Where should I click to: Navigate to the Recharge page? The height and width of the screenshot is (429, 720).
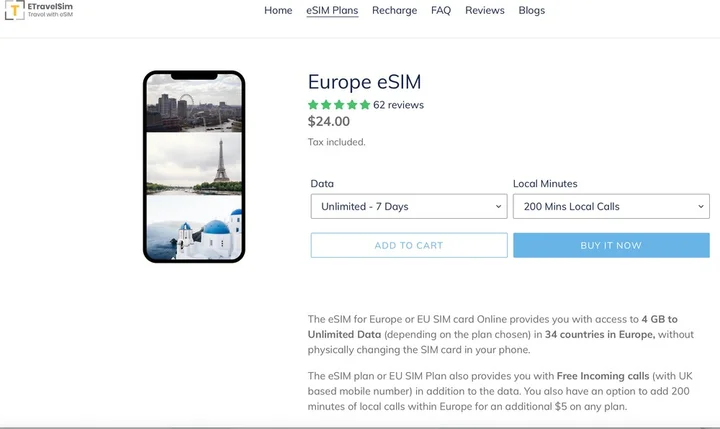pyautogui.click(x=394, y=11)
